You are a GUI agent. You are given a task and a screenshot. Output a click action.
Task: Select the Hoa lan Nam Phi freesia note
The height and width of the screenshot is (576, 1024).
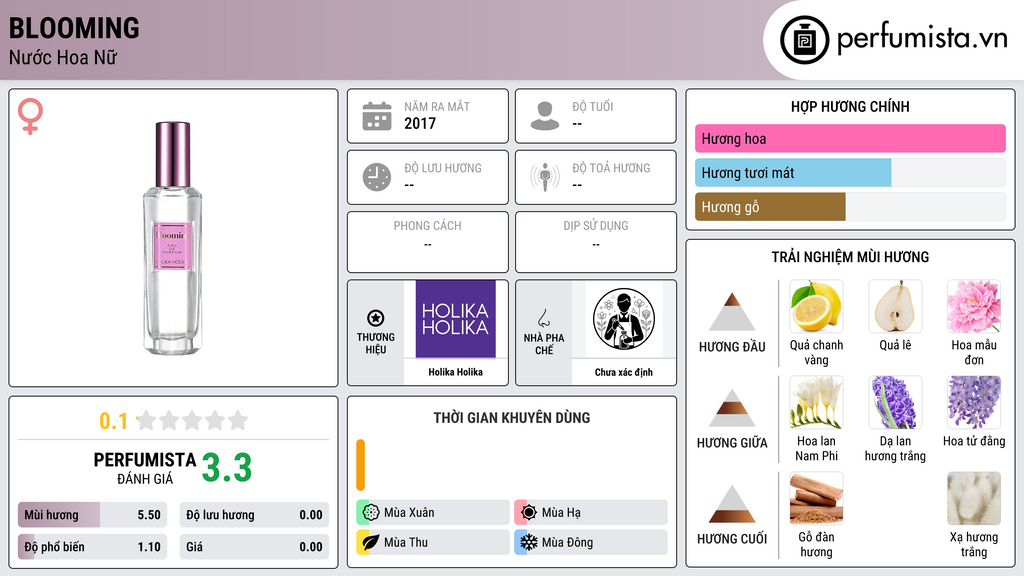click(816, 402)
